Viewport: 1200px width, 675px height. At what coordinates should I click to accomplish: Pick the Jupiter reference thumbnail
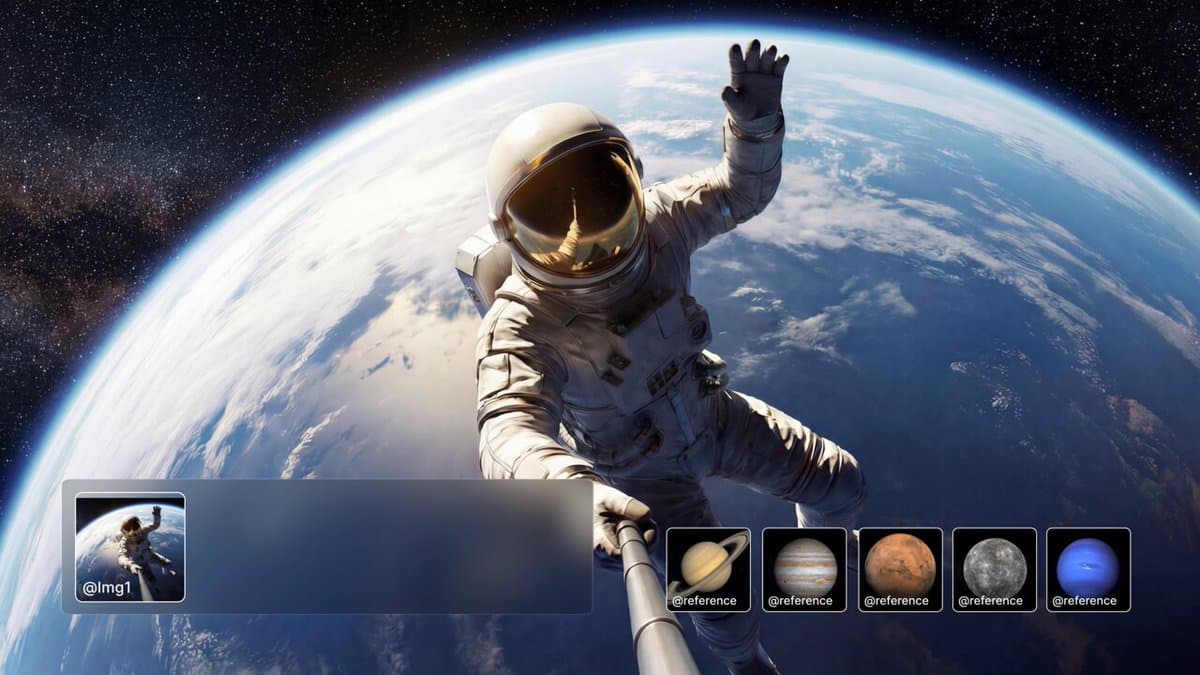point(804,563)
